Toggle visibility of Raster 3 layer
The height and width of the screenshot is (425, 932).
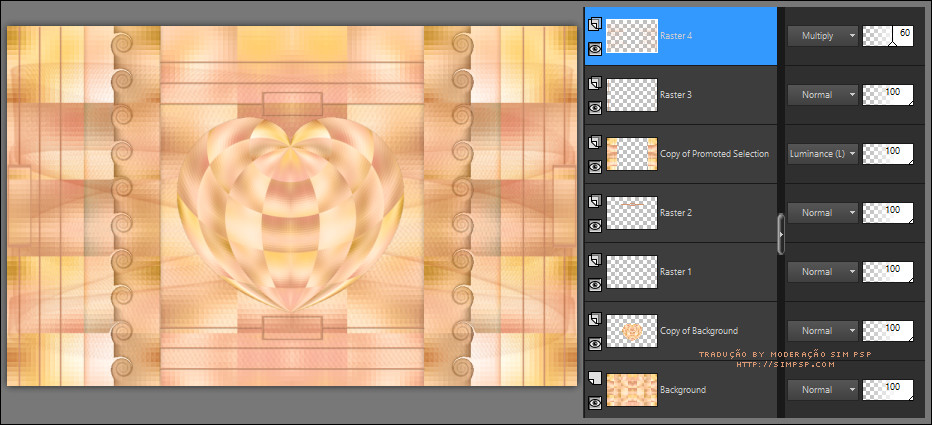pos(595,107)
